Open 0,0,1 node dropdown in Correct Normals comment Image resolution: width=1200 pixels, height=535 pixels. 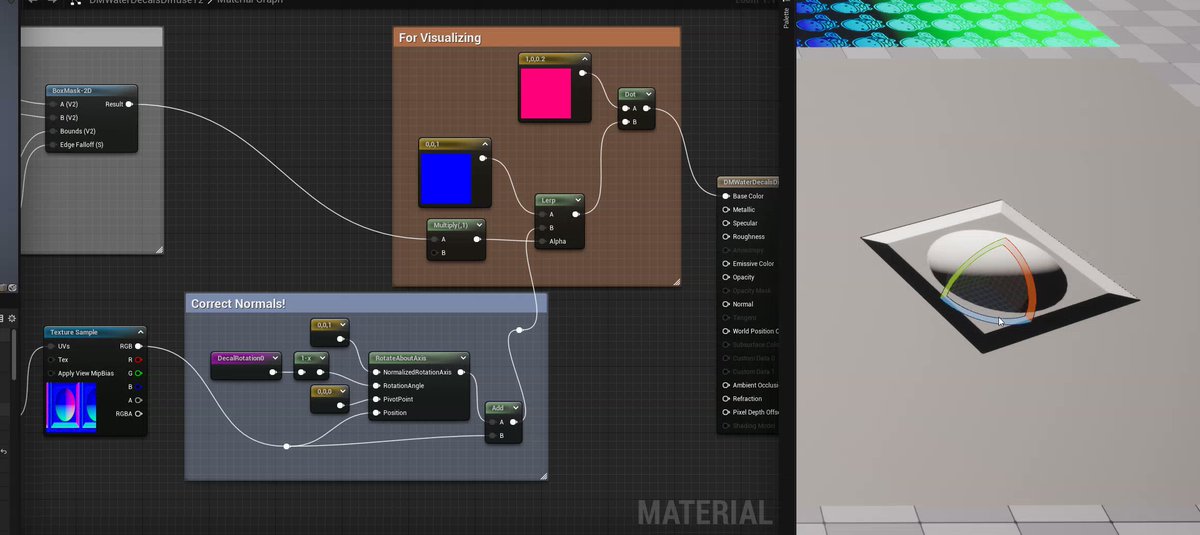tap(341, 325)
